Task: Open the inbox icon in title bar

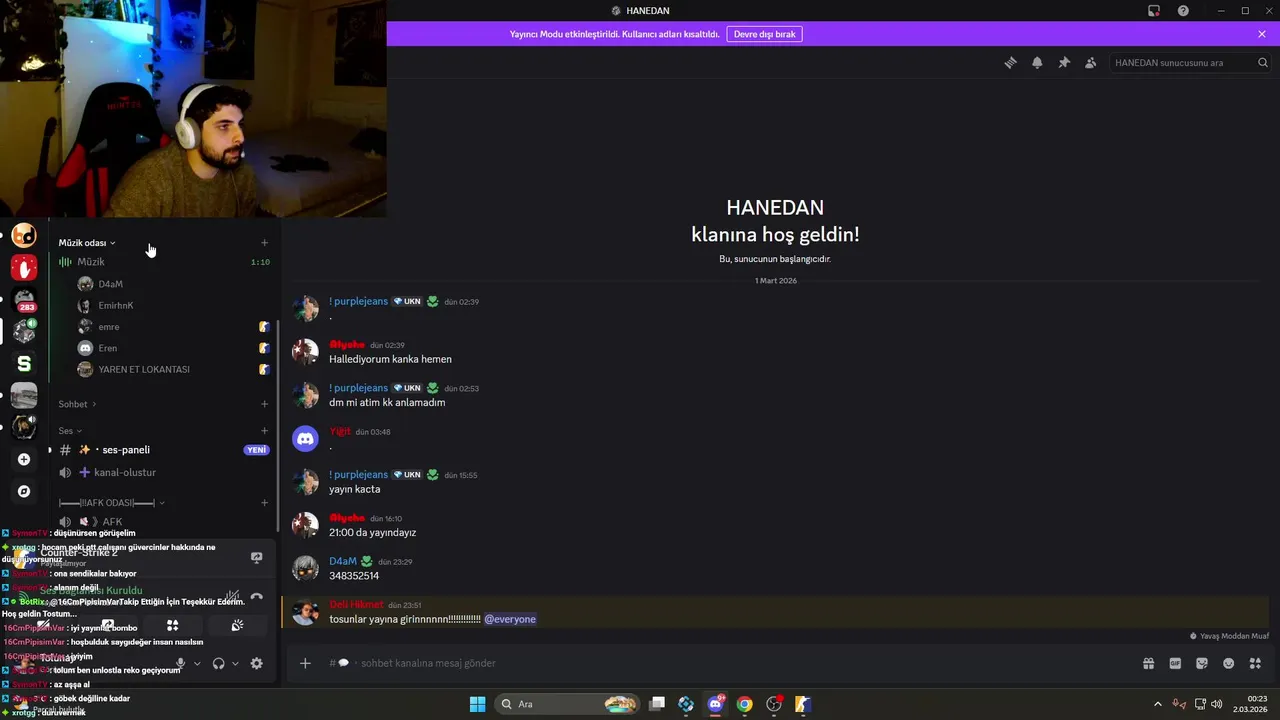Action: click(x=1154, y=10)
